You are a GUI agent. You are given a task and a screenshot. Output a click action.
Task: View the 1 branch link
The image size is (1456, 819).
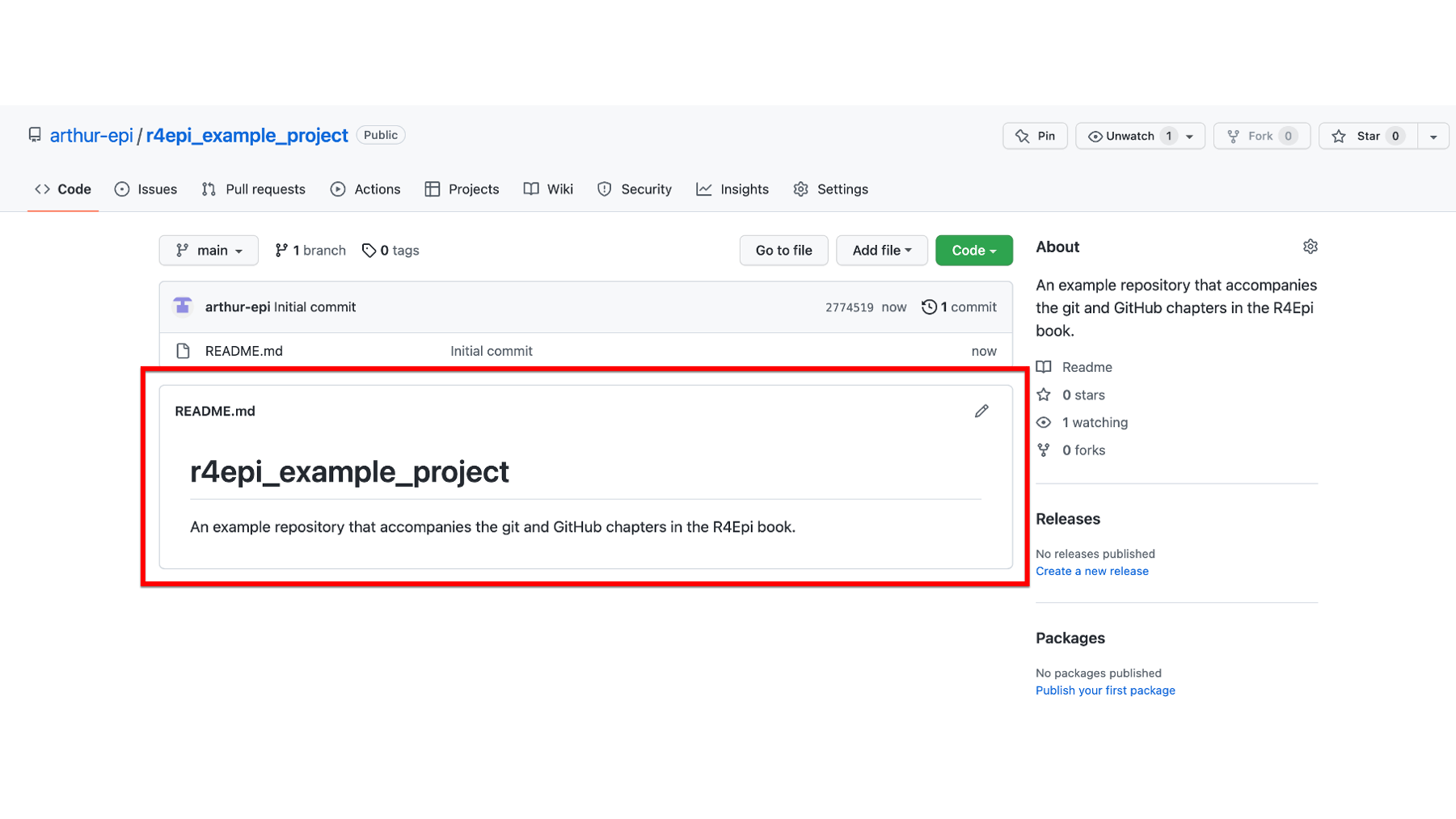pos(310,251)
